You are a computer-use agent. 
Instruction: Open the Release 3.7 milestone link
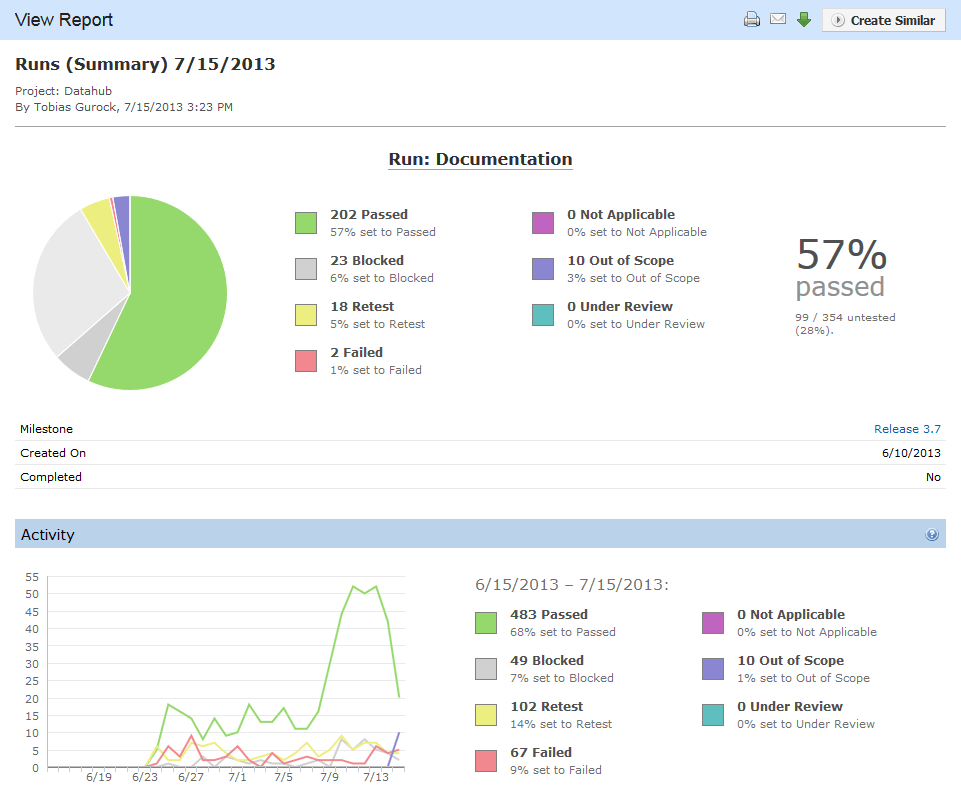point(907,429)
